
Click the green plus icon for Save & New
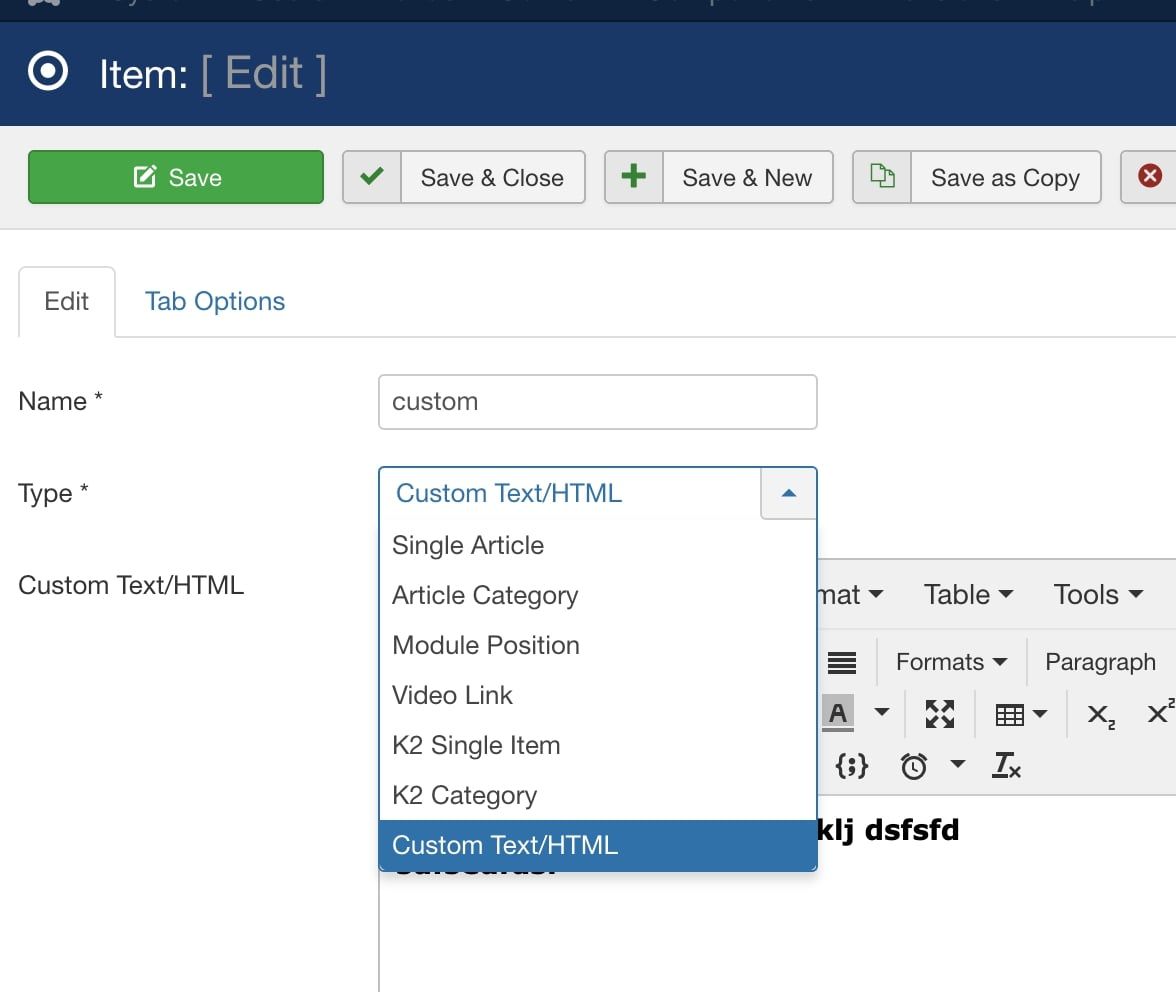click(x=634, y=177)
